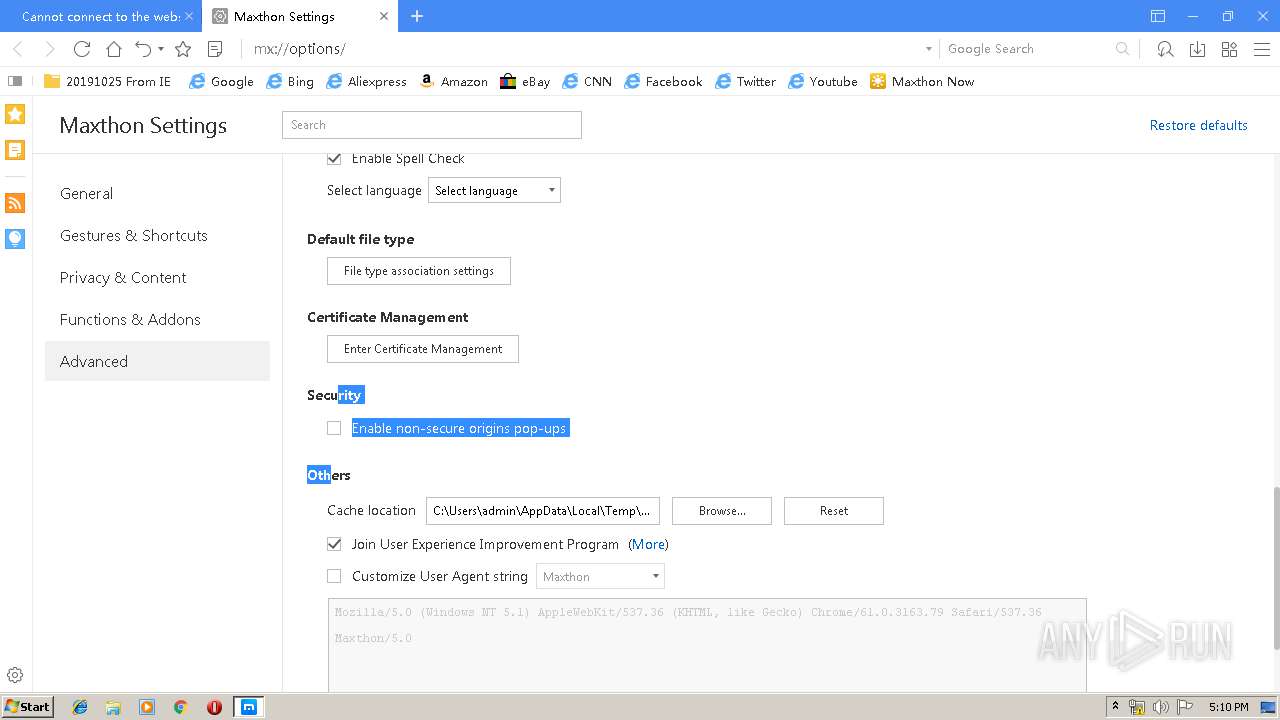Open the Select language dropdown

(494, 190)
